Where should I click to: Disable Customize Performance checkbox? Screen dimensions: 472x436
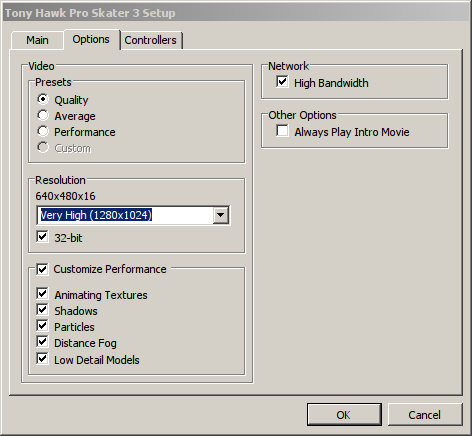[x=42, y=269]
